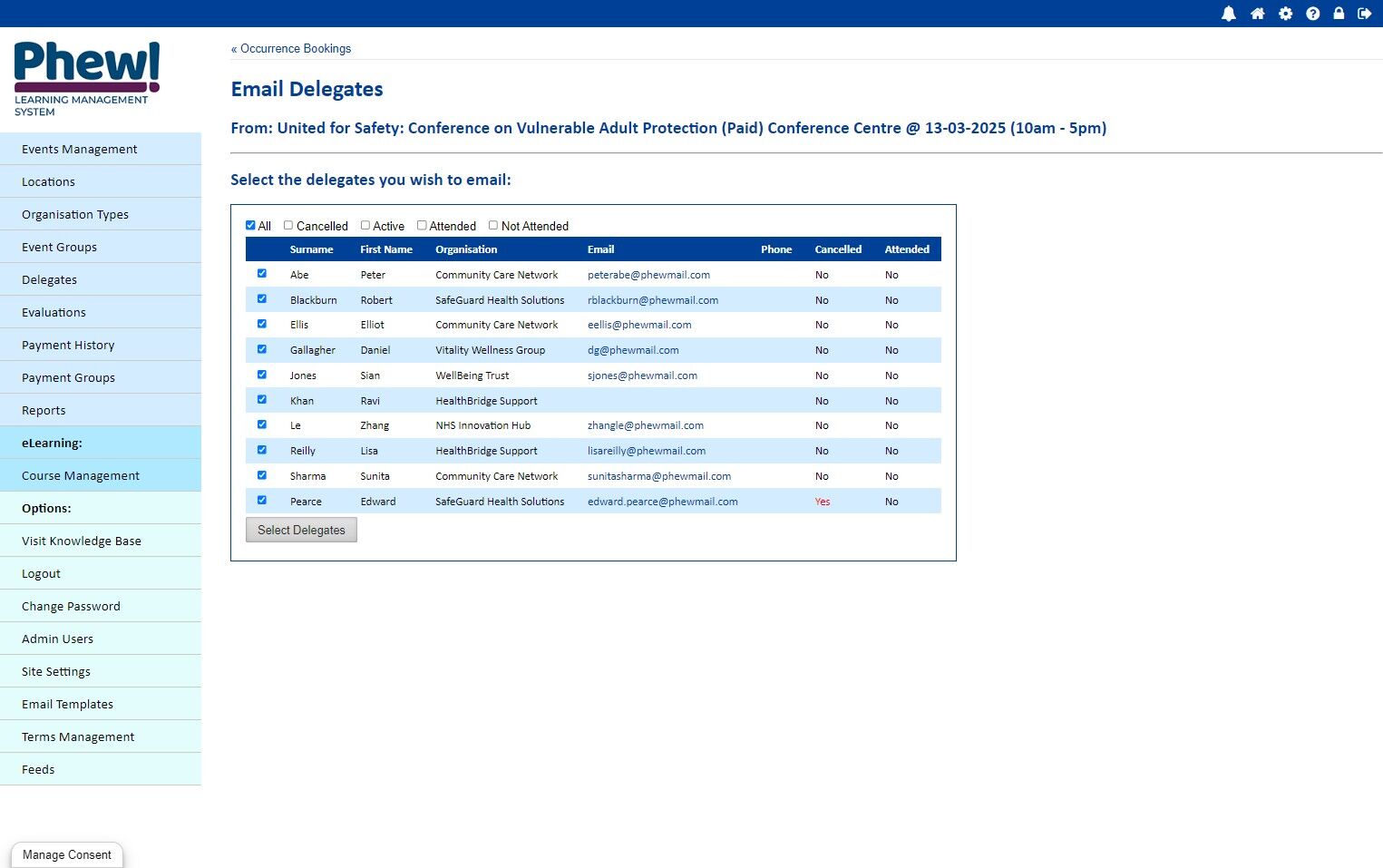Click the Surname column header

[311, 249]
